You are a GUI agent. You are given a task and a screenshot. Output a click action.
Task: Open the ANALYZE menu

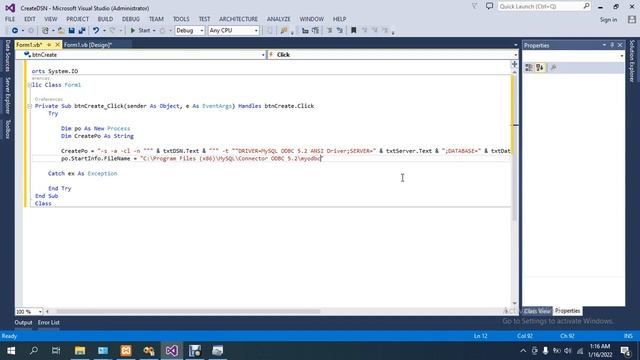[x=278, y=19]
